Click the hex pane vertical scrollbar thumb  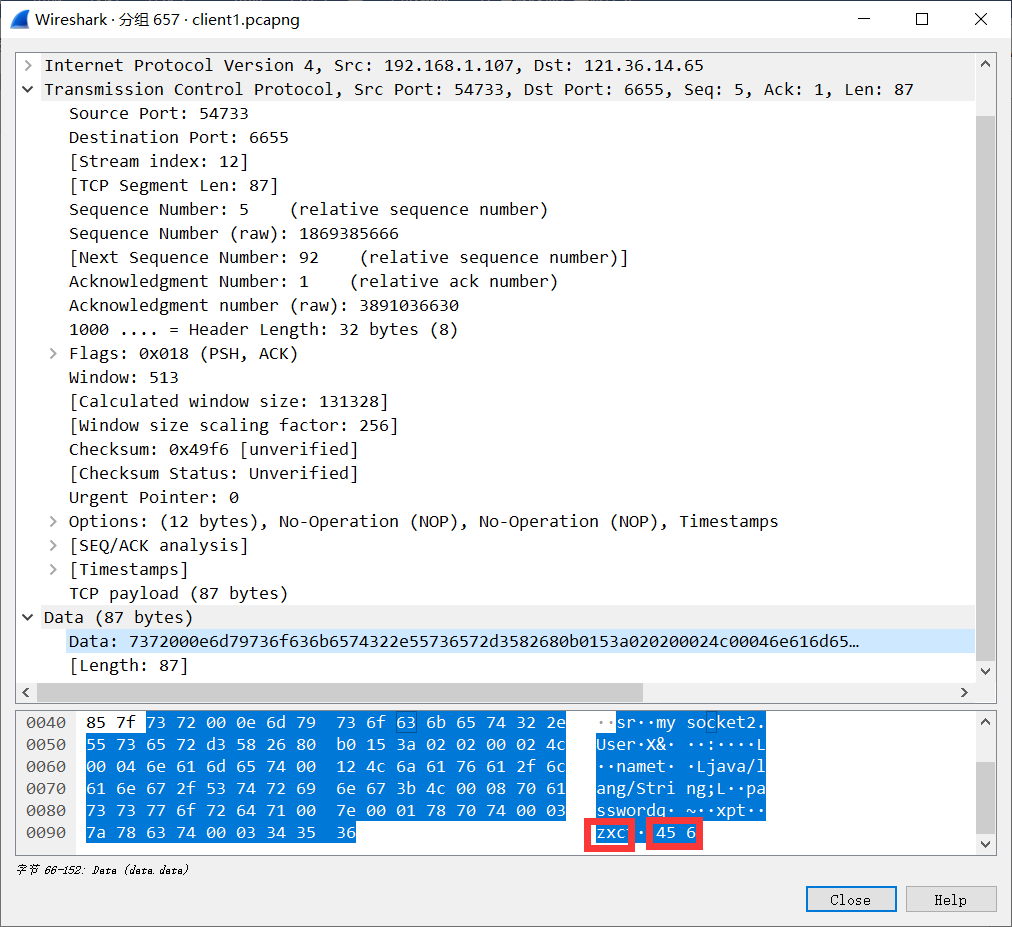pos(985,798)
